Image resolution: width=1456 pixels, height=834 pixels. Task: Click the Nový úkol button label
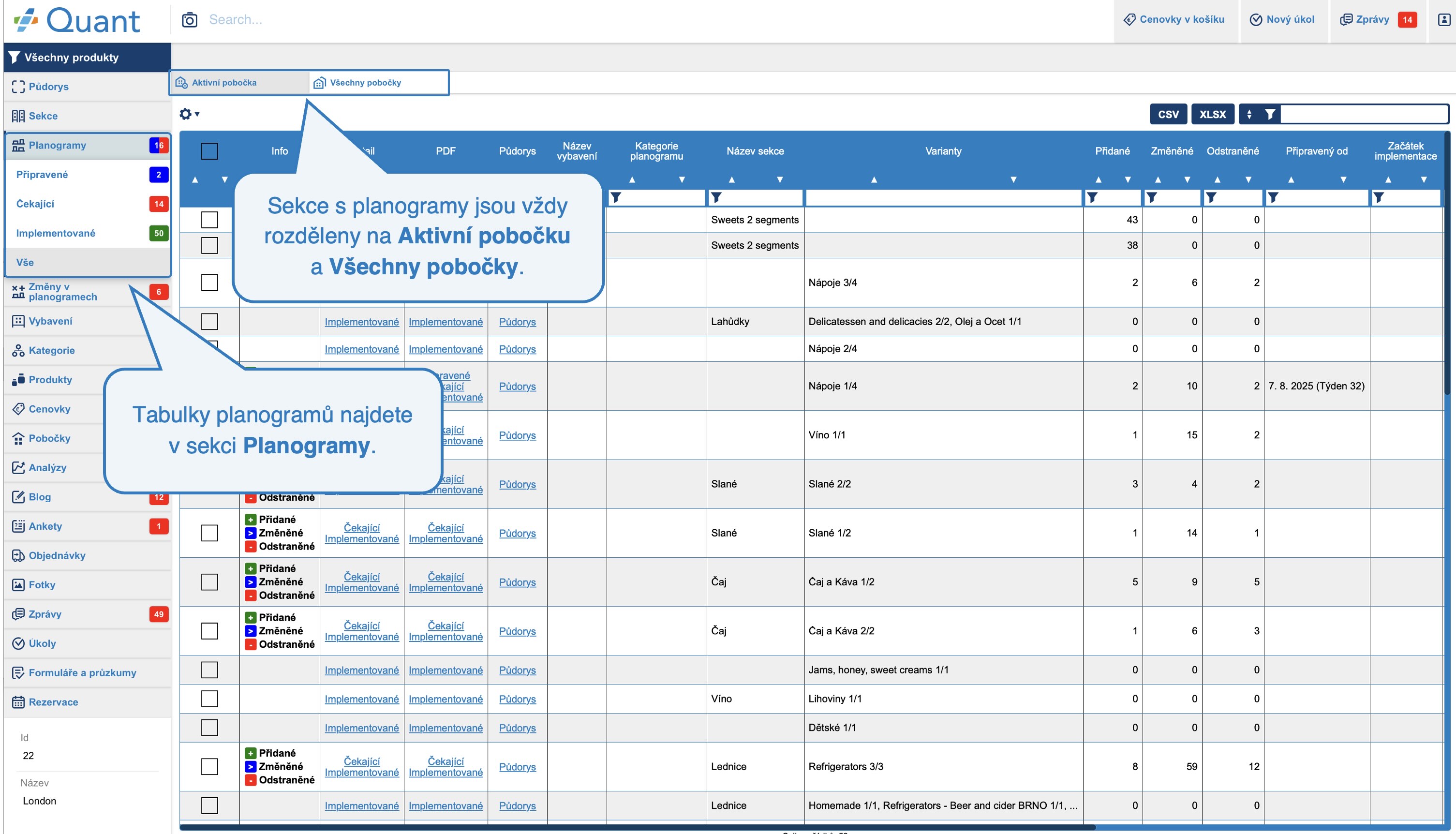pyautogui.click(x=1290, y=19)
